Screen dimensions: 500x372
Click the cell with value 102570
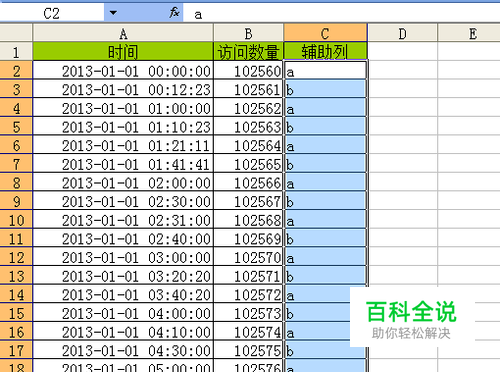click(248, 257)
